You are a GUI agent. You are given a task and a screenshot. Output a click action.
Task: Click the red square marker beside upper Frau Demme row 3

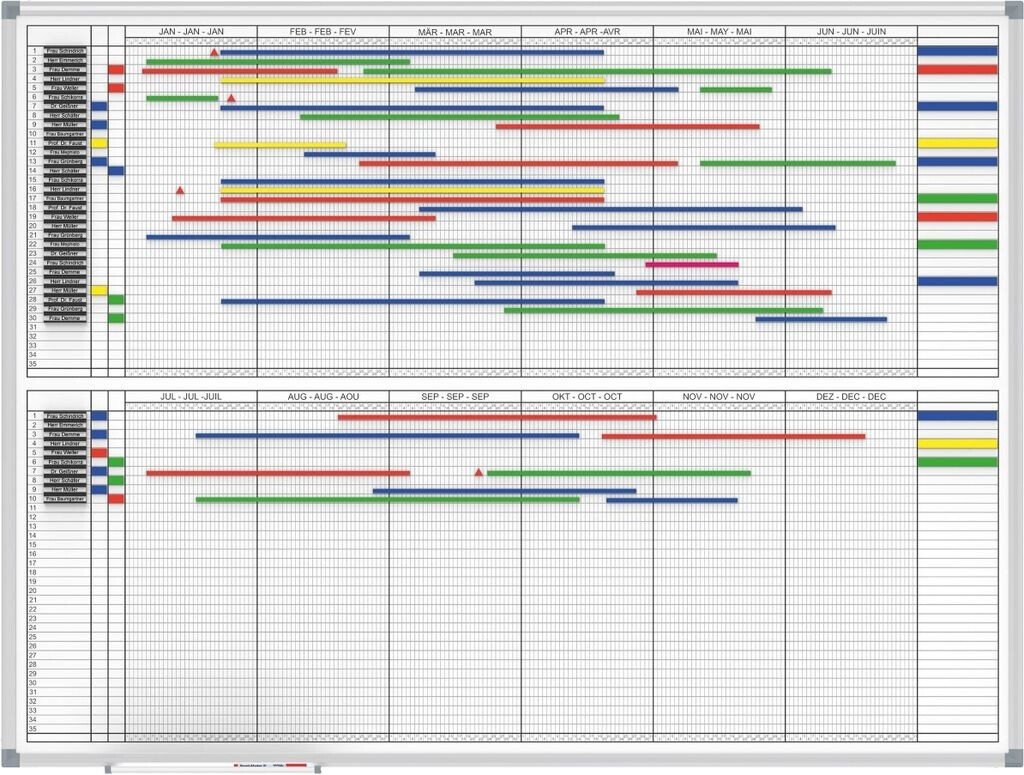pos(116,70)
